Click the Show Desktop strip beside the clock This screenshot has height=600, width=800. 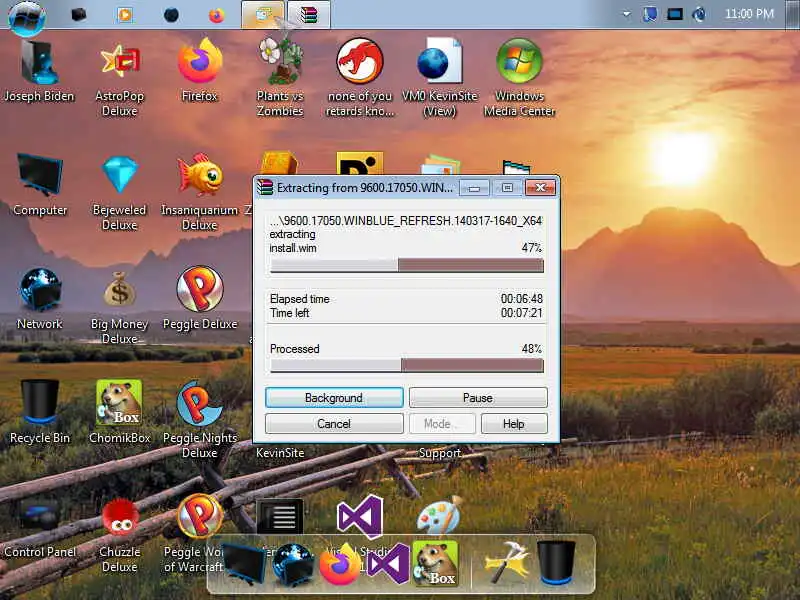[x=793, y=14]
